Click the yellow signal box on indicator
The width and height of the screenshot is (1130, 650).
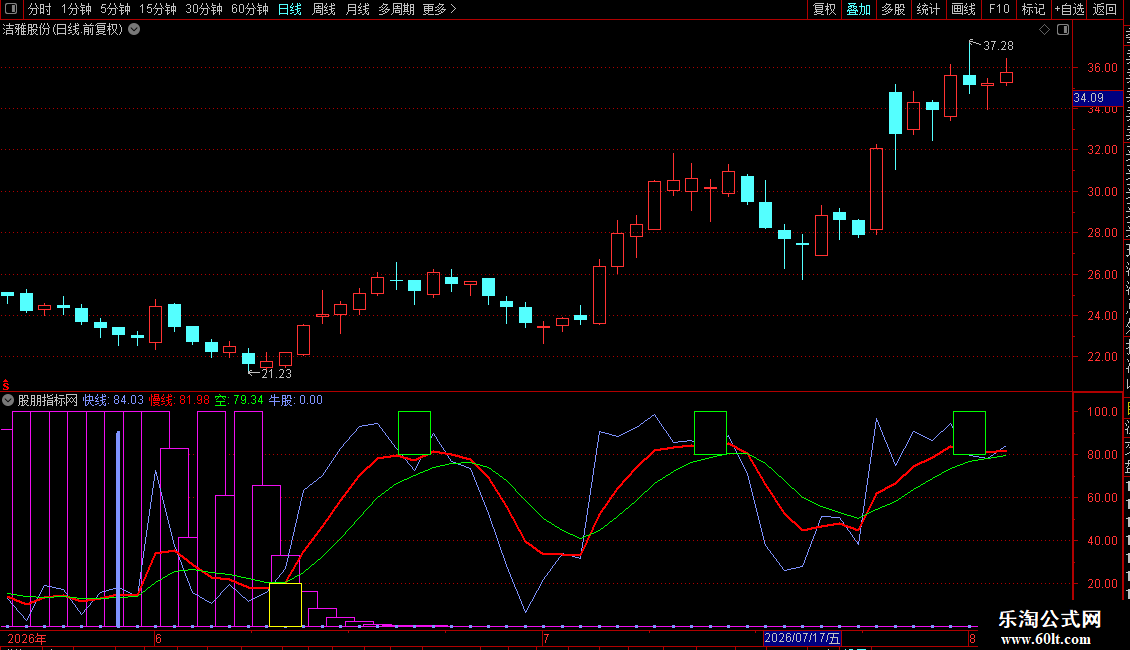click(x=285, y=605)
